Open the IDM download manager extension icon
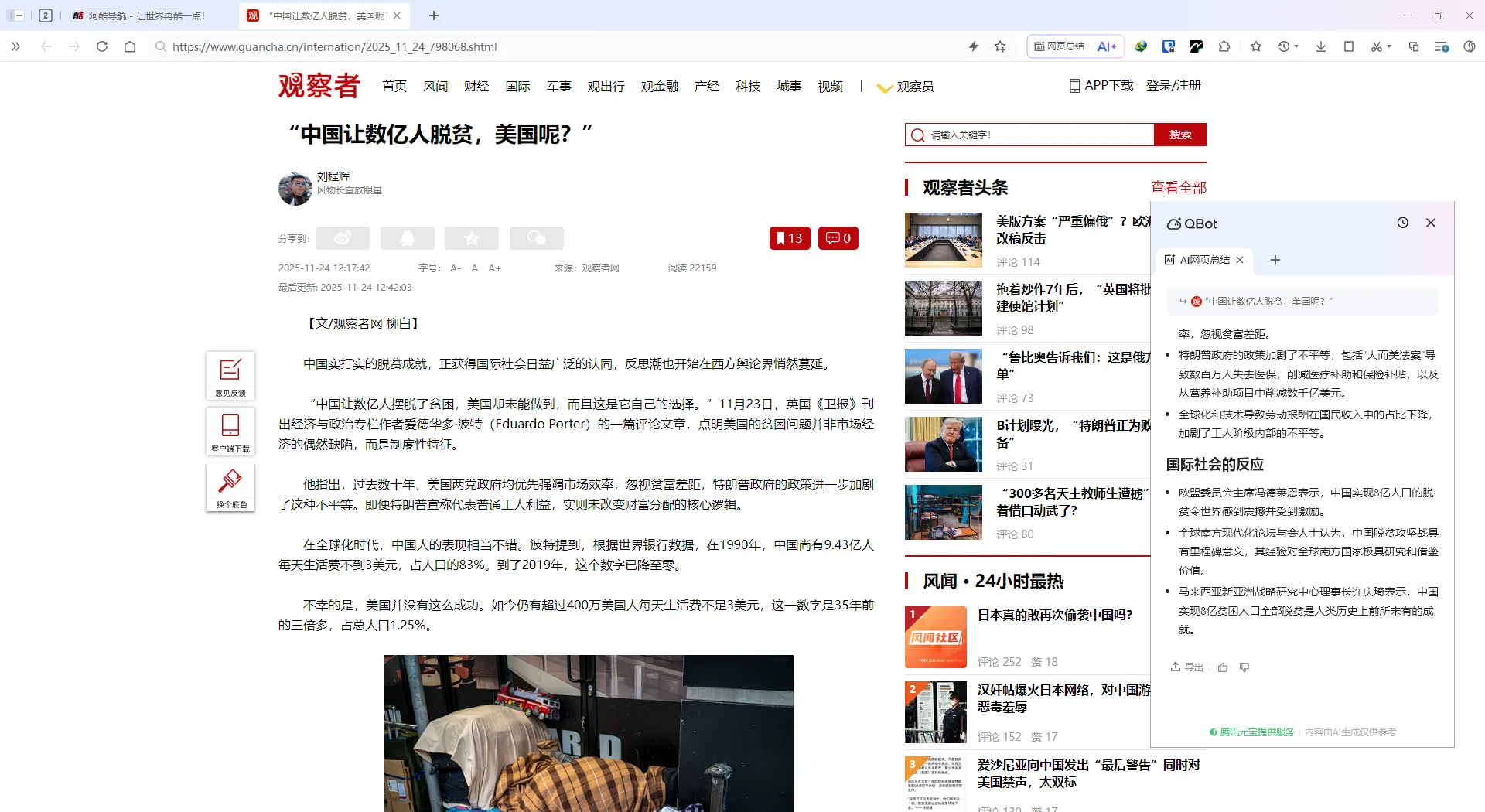Image resolution: width=1485 pixels, height=812 pixels. (x=1140, y=46)
